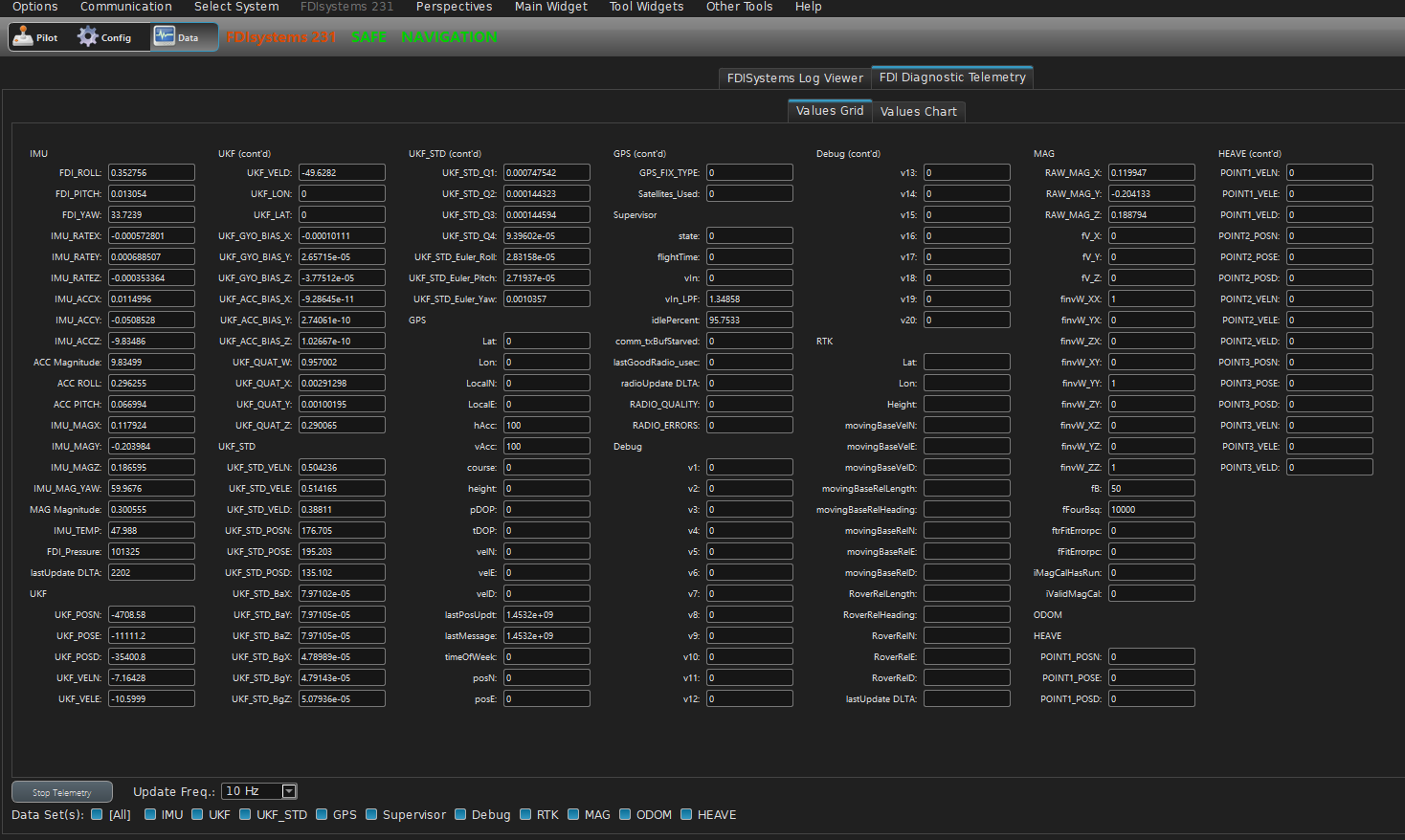Open the Select System menu

point(236,7)
